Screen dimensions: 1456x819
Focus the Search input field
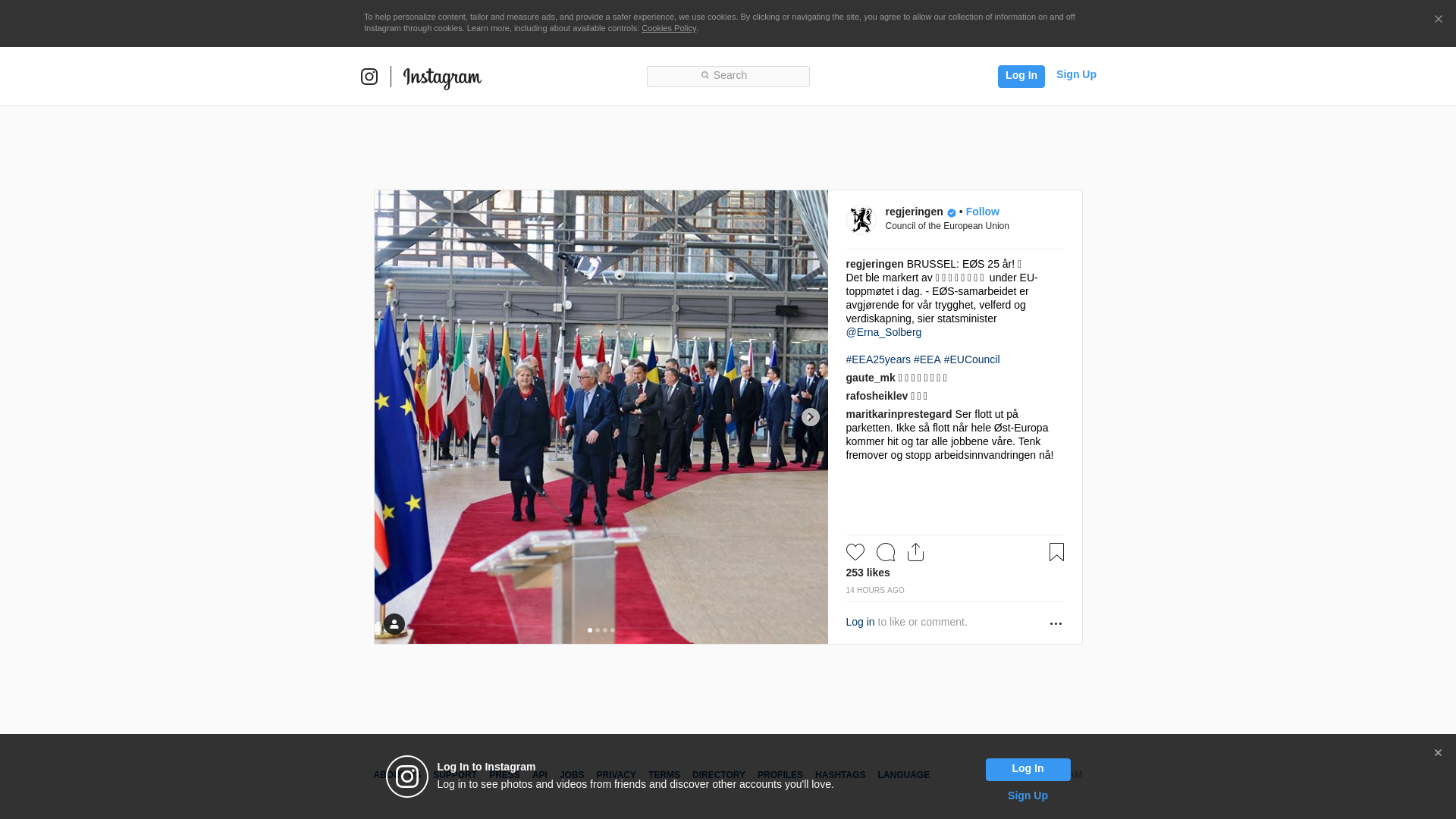coord(728,77)
